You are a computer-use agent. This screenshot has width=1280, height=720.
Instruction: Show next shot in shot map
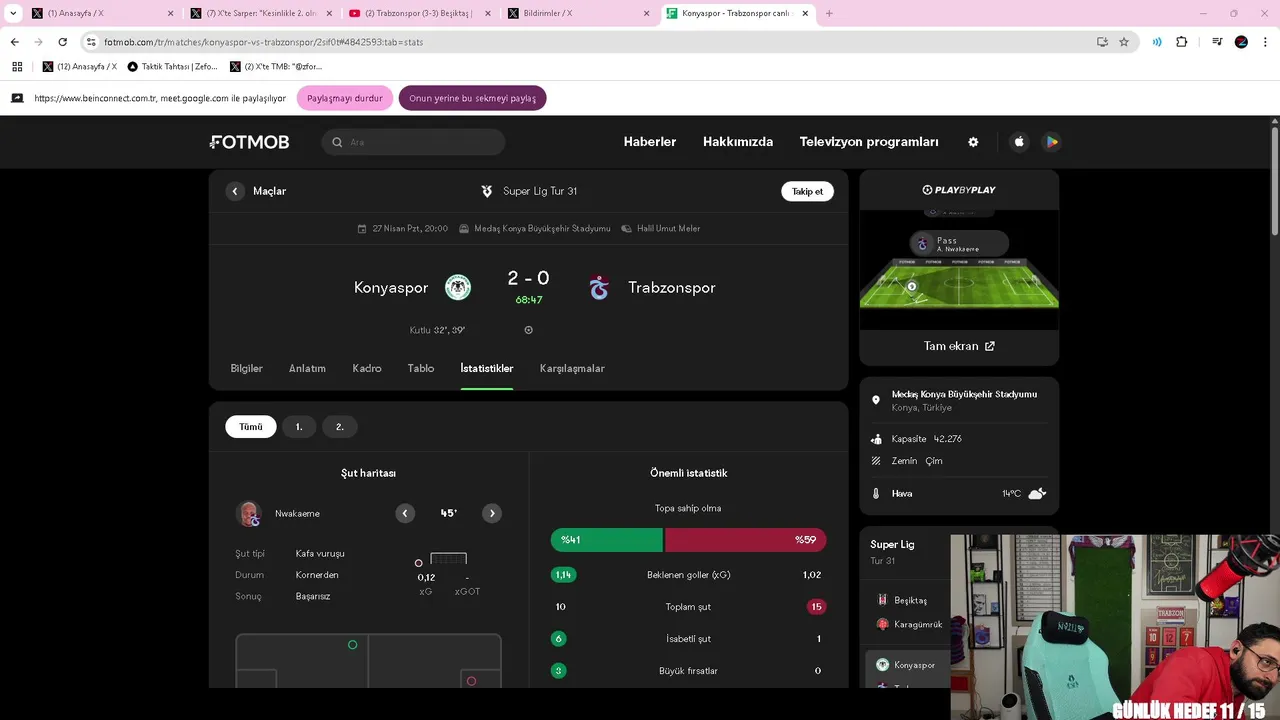pos(492,513)
